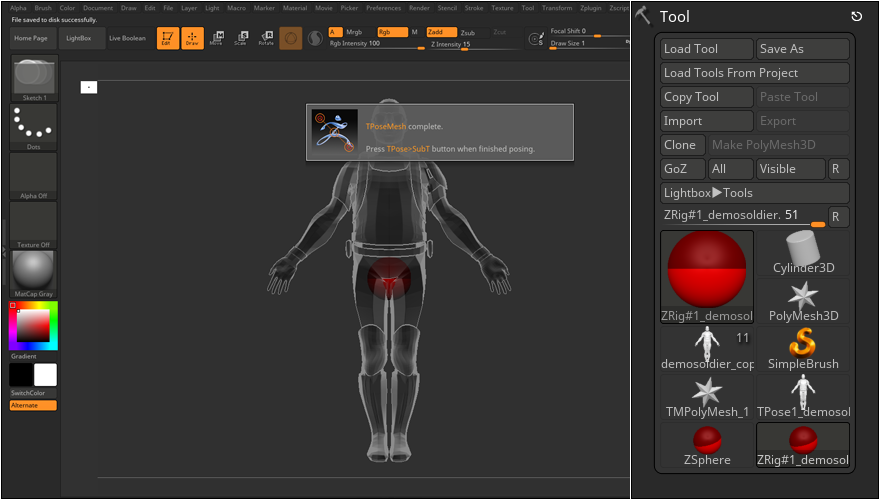Open the Alpha menu
The width and height of the screenshot is (880, 500).
18,8
